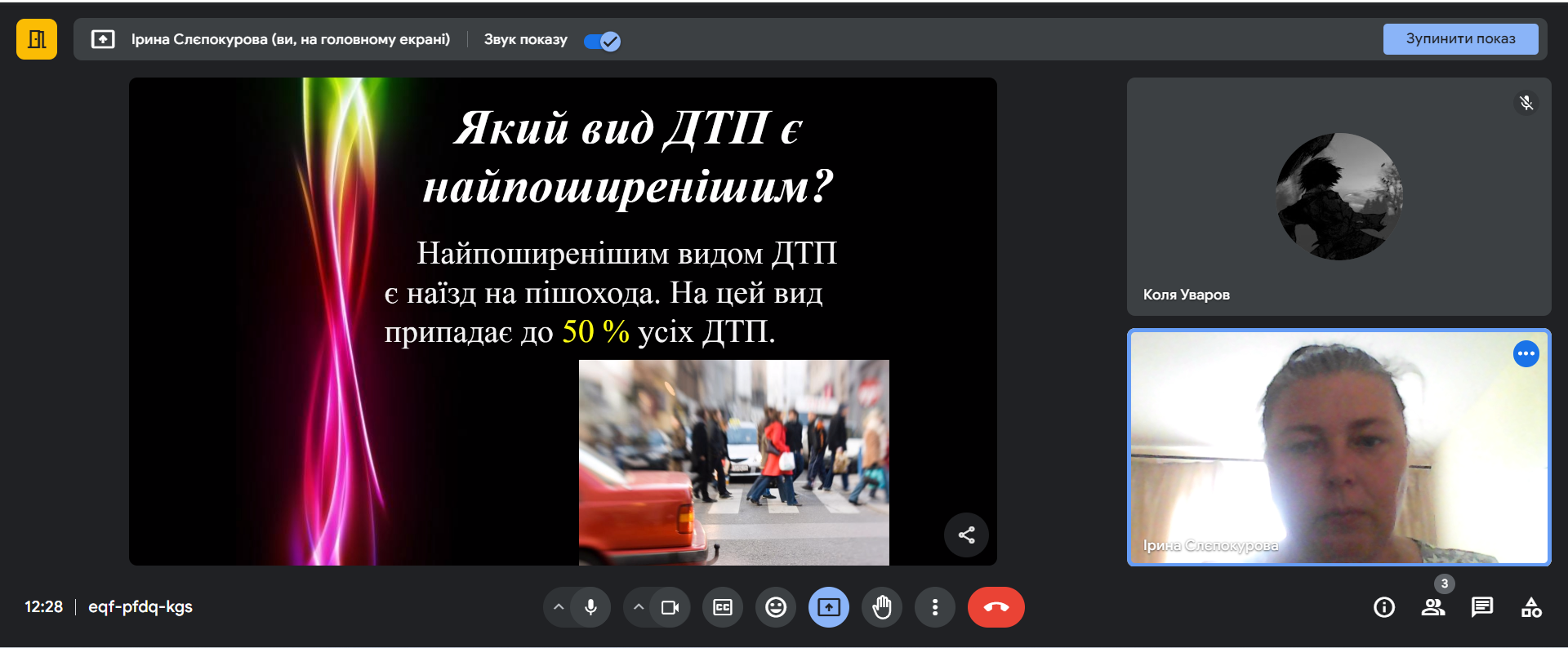
Task: Raise your hand
Action: tap(882, 607)
